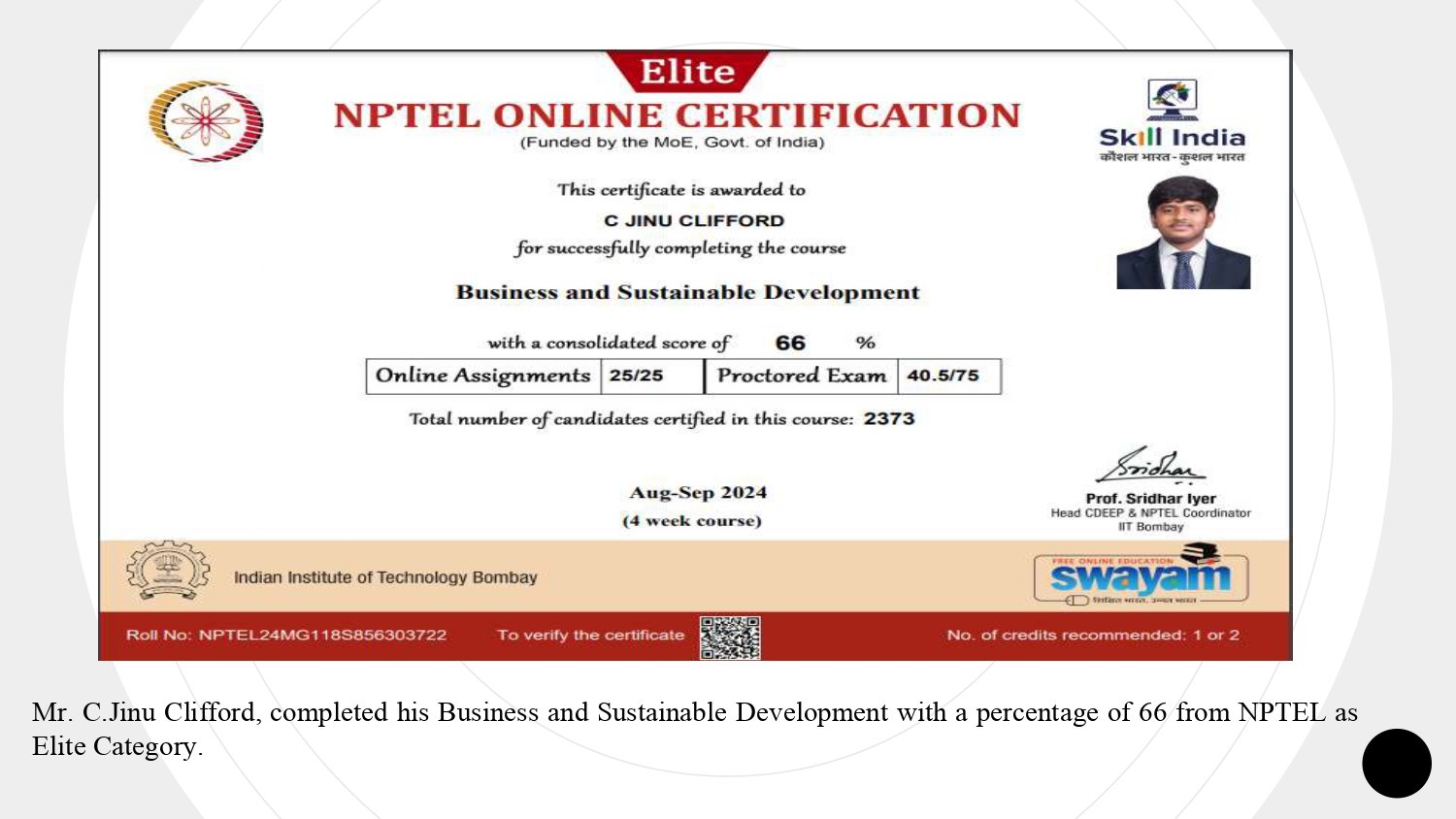Click 'for successfully completing the course' text

click(x=680, y=248)
